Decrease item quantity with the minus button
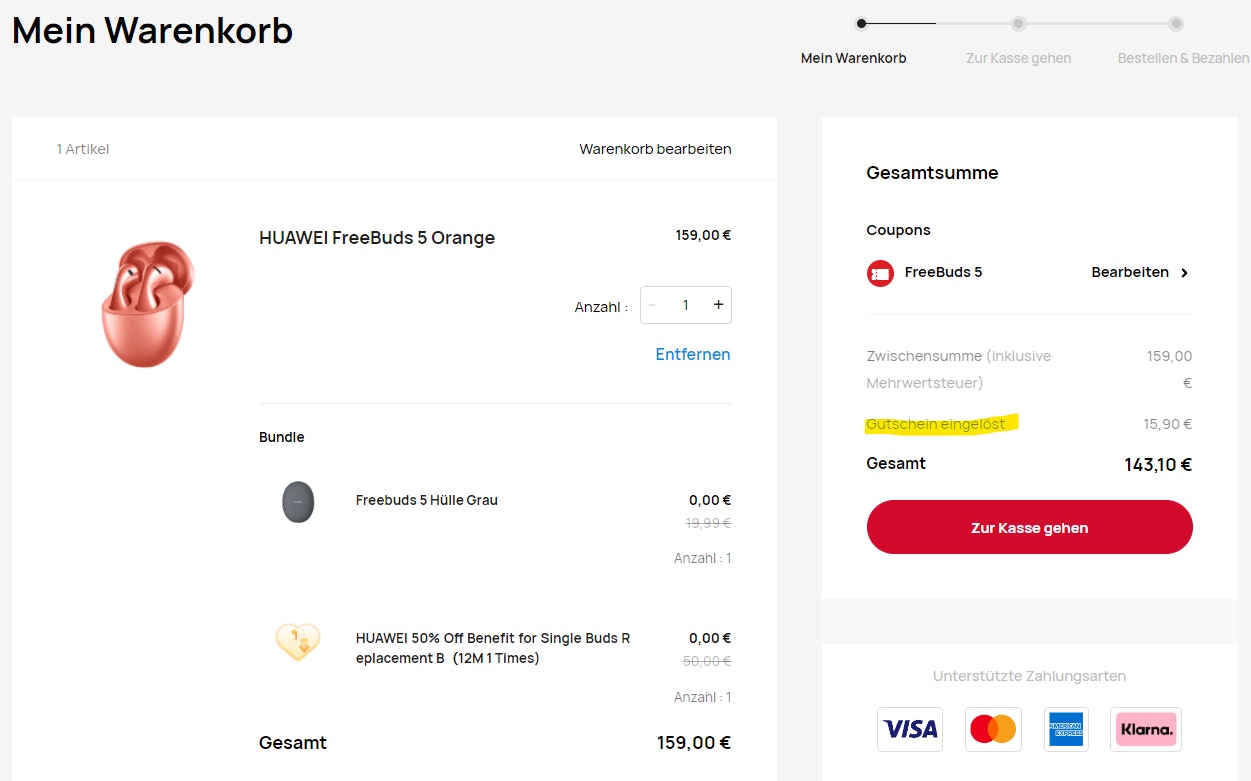The height and width of the screenshot is (781, 1251). (x=652, y=304)
